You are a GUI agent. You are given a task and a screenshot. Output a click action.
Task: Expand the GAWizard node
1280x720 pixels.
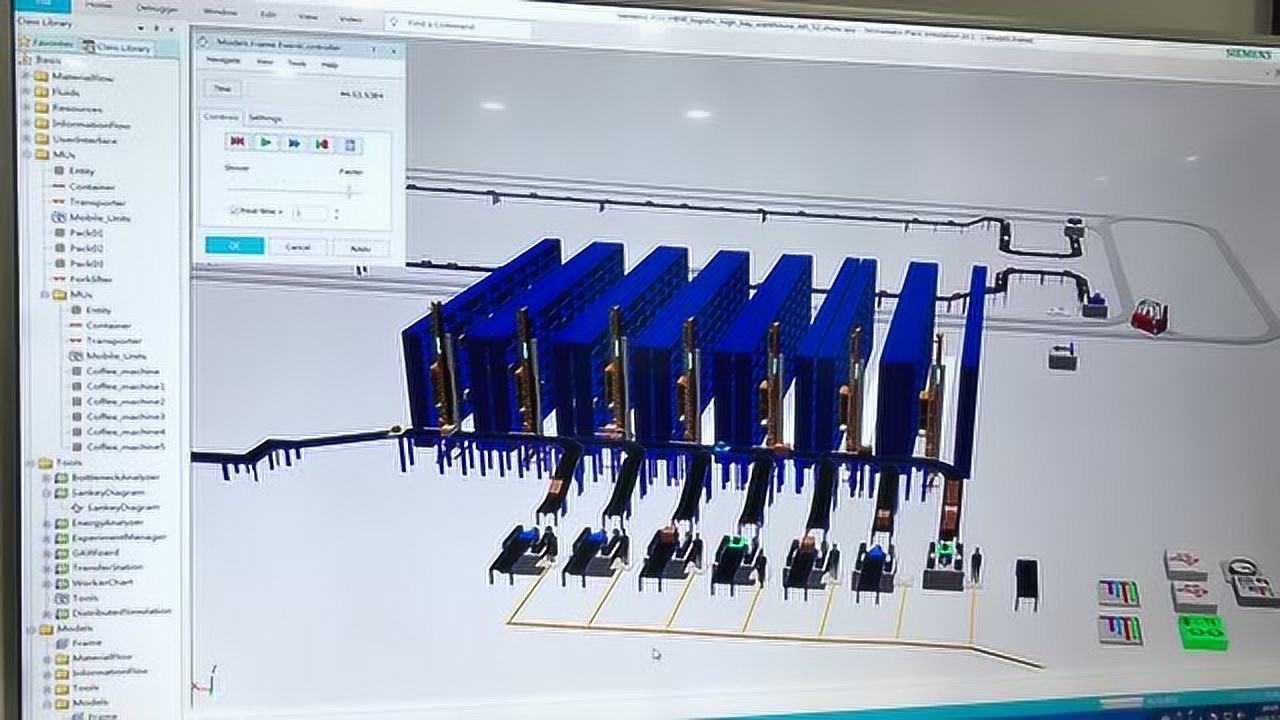tap(47, 552)
